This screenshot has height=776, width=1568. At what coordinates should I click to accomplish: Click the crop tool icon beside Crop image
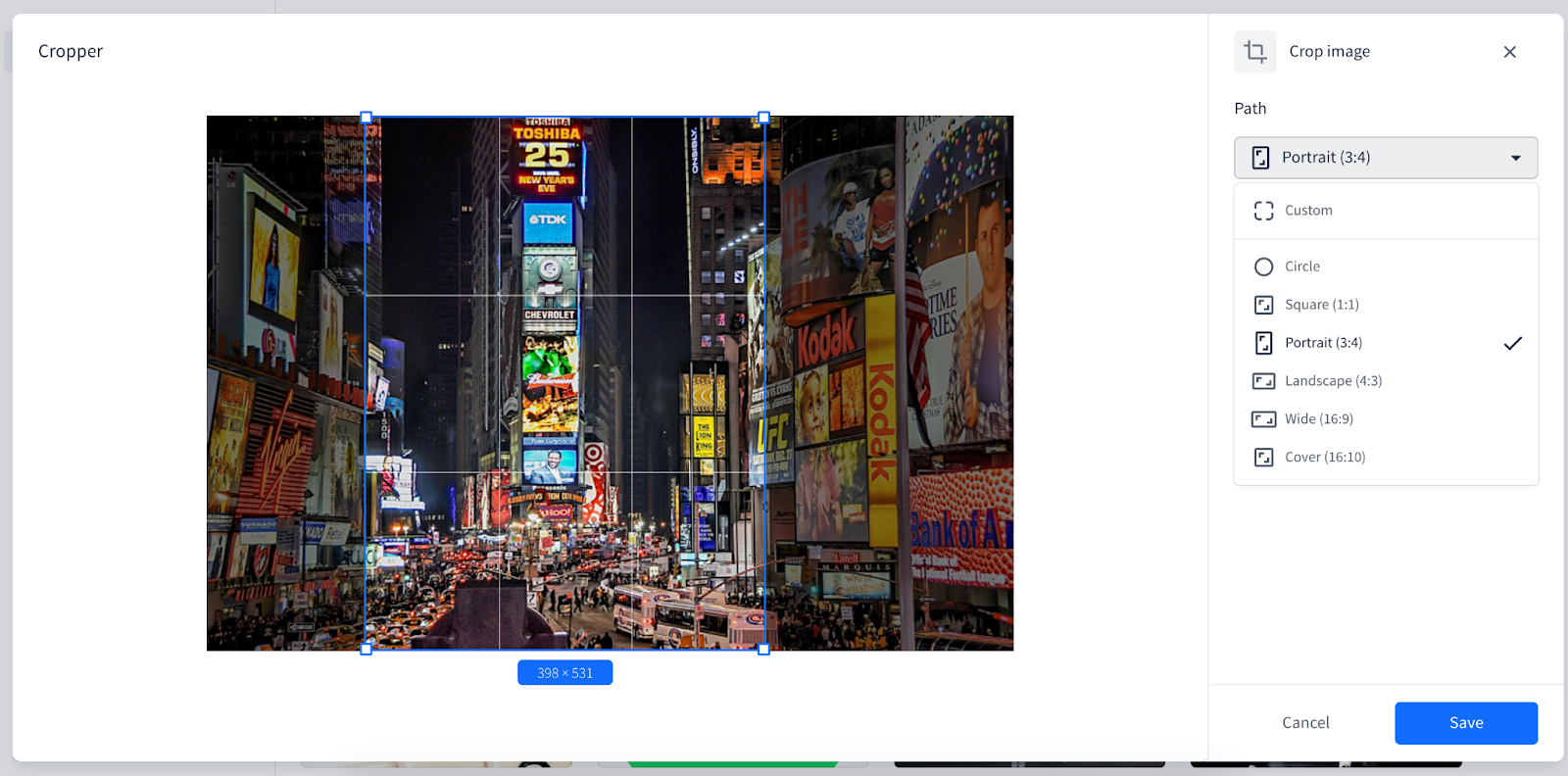click(x=1255, y=52)
